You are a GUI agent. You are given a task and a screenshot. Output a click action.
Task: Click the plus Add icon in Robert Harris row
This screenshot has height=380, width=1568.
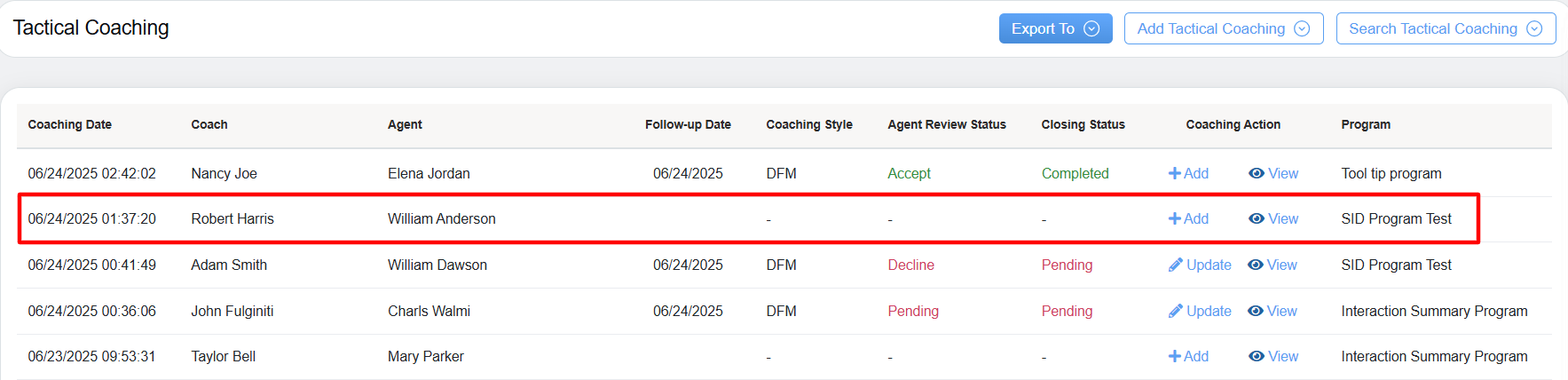(x=1175, y=218)
